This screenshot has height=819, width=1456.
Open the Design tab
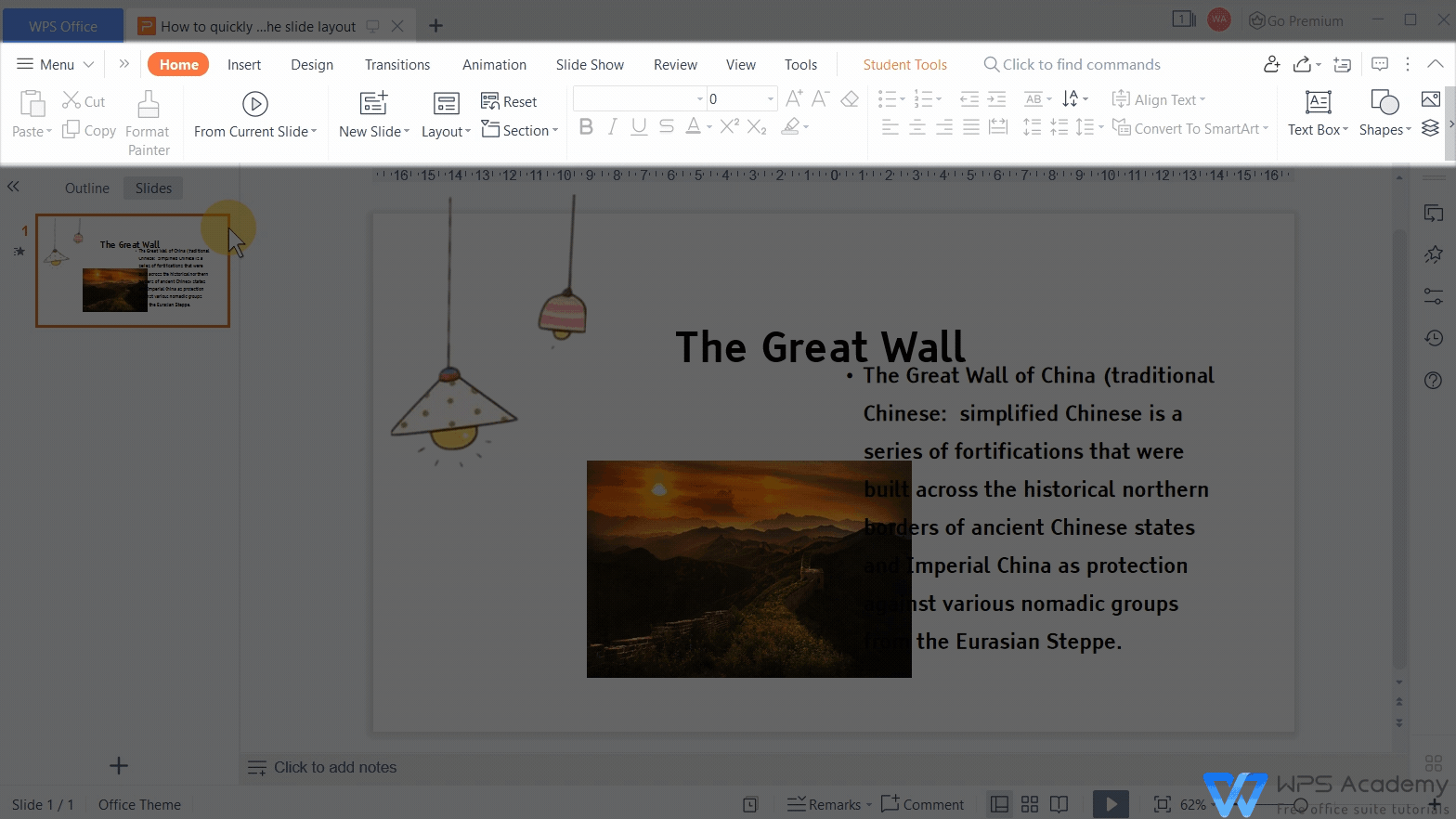[x=312, y=64]
